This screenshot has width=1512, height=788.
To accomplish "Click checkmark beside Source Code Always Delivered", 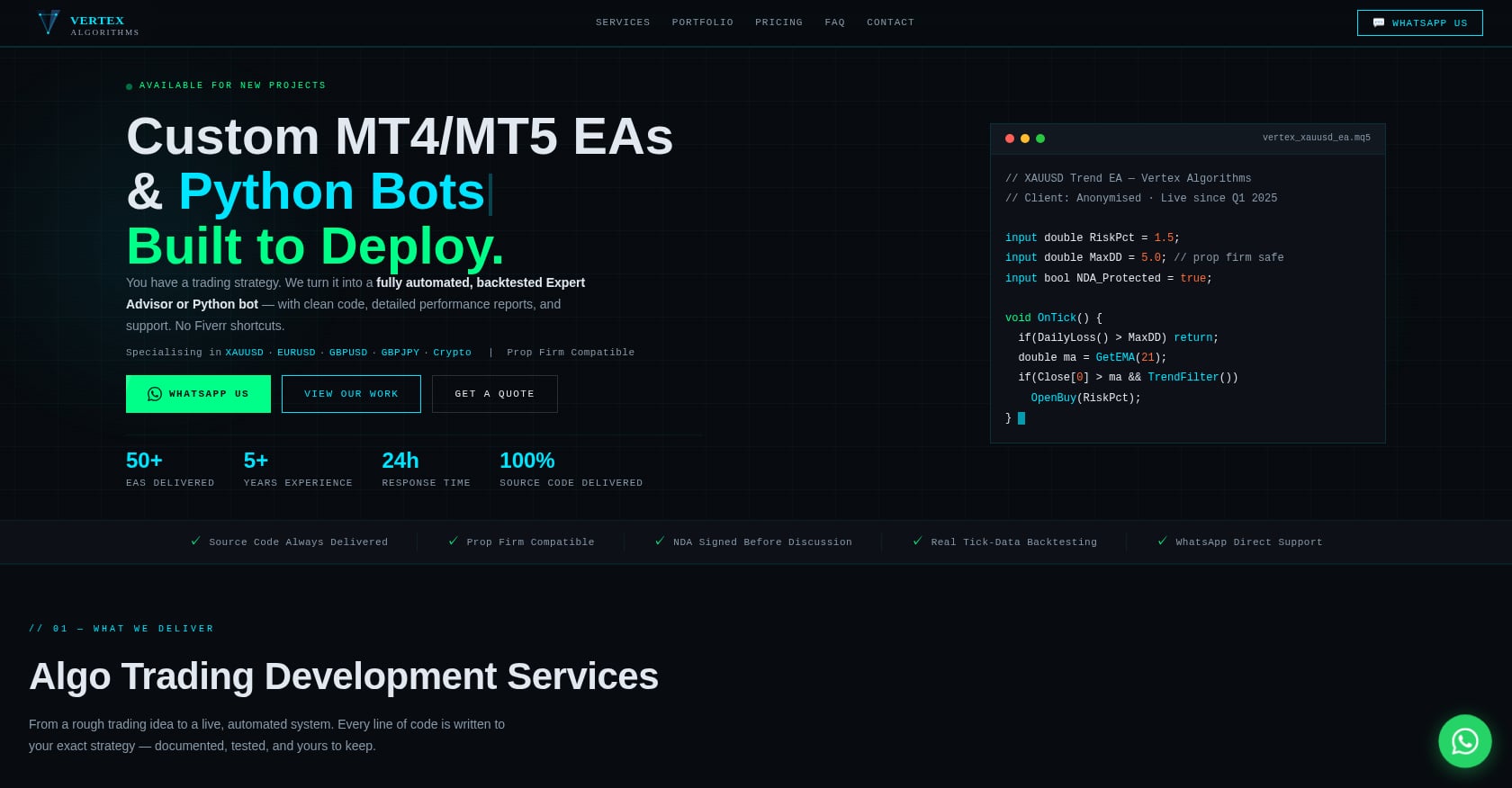I will [195, 542].
